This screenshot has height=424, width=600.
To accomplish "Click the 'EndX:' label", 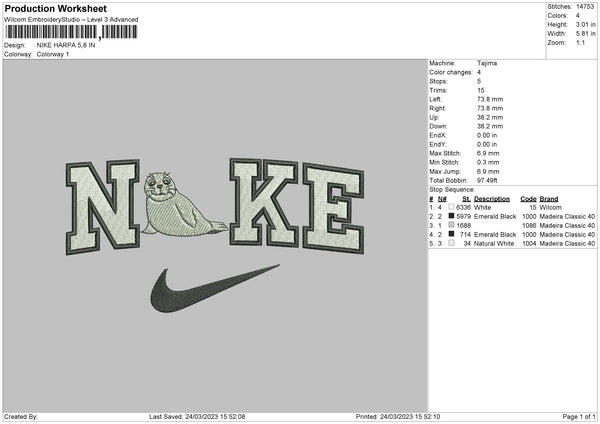I will (438, 135).
